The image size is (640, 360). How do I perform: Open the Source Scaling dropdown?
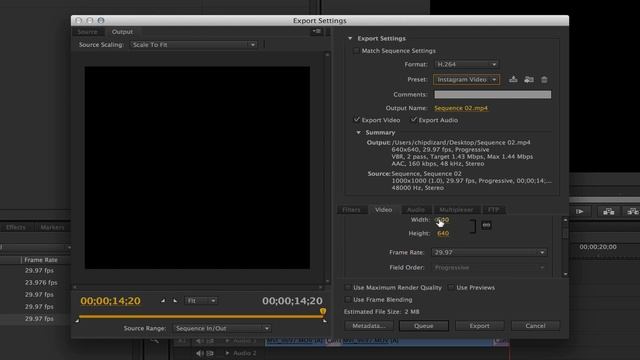point(193,44)
